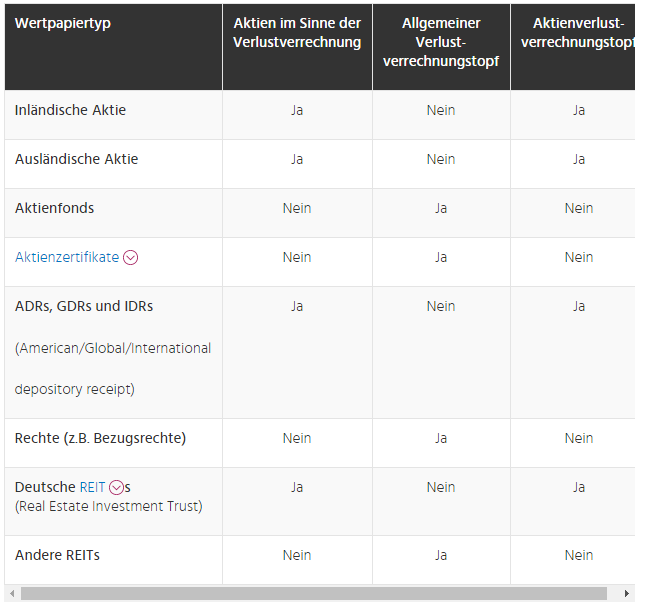Viewport: 662px width, 612px height.
Task: Click the 'Ausländische Aktie' row label
Action: [x=76, y=159]
